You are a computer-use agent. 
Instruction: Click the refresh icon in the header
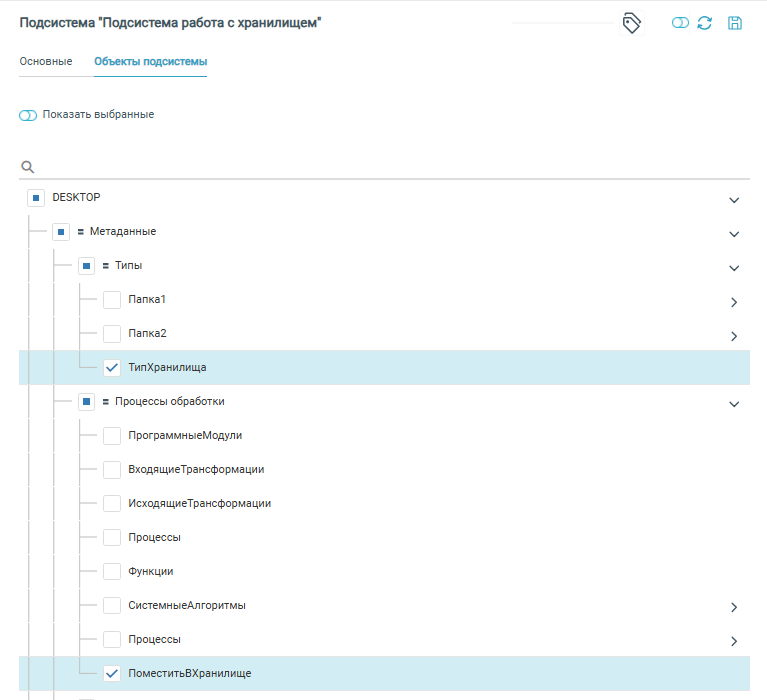(x=705, y=23)
